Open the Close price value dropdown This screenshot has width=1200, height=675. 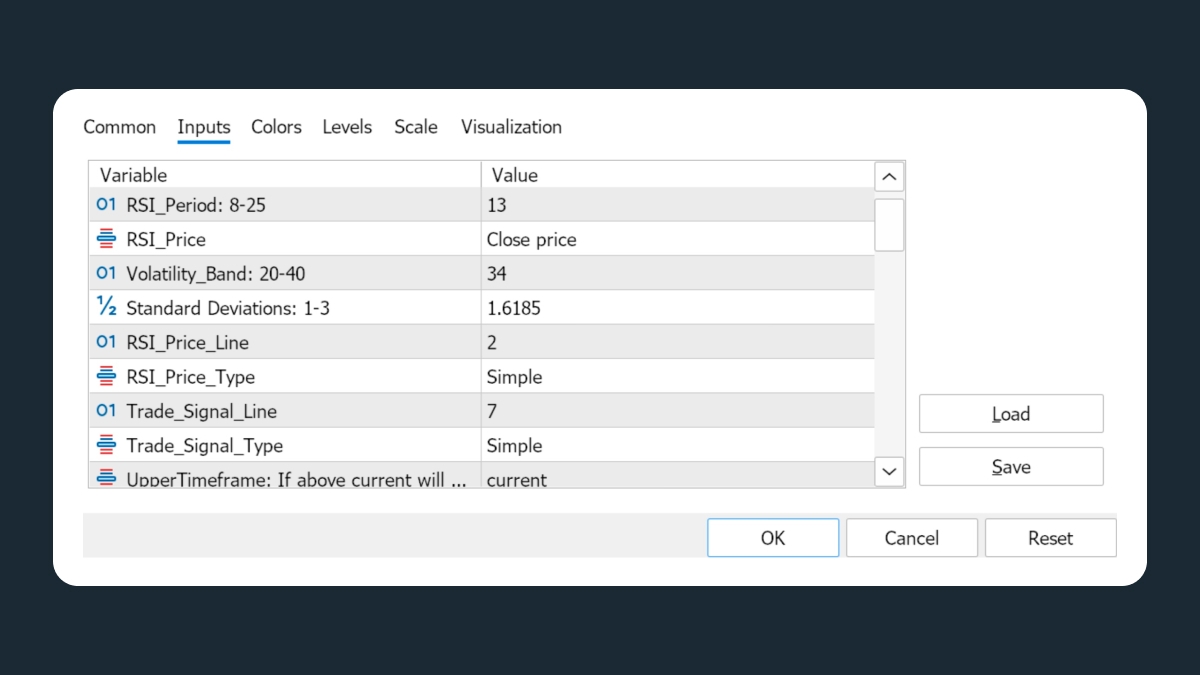[x=677, y=239]
